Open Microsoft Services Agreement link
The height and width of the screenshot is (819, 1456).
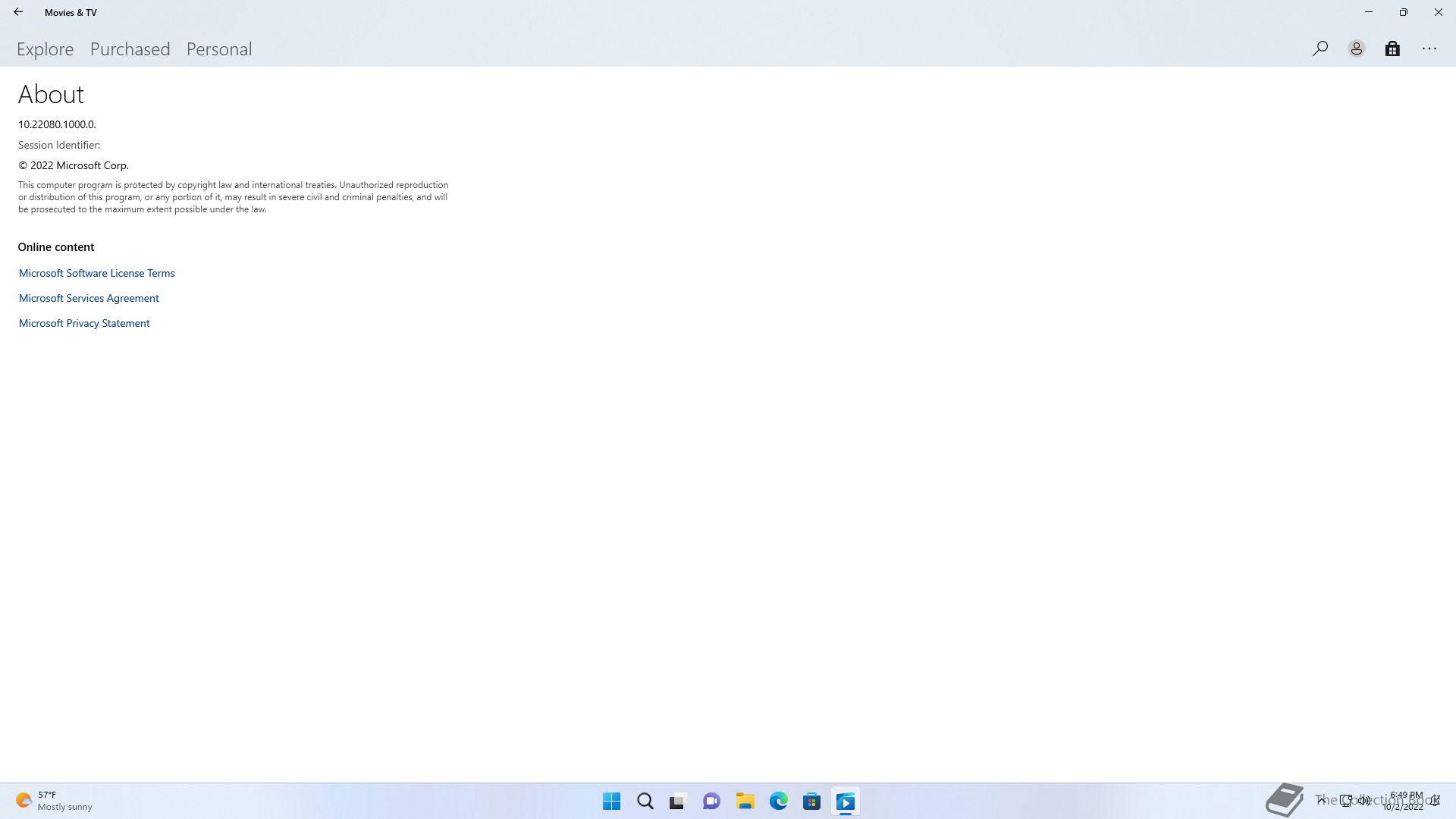(89, 298)
